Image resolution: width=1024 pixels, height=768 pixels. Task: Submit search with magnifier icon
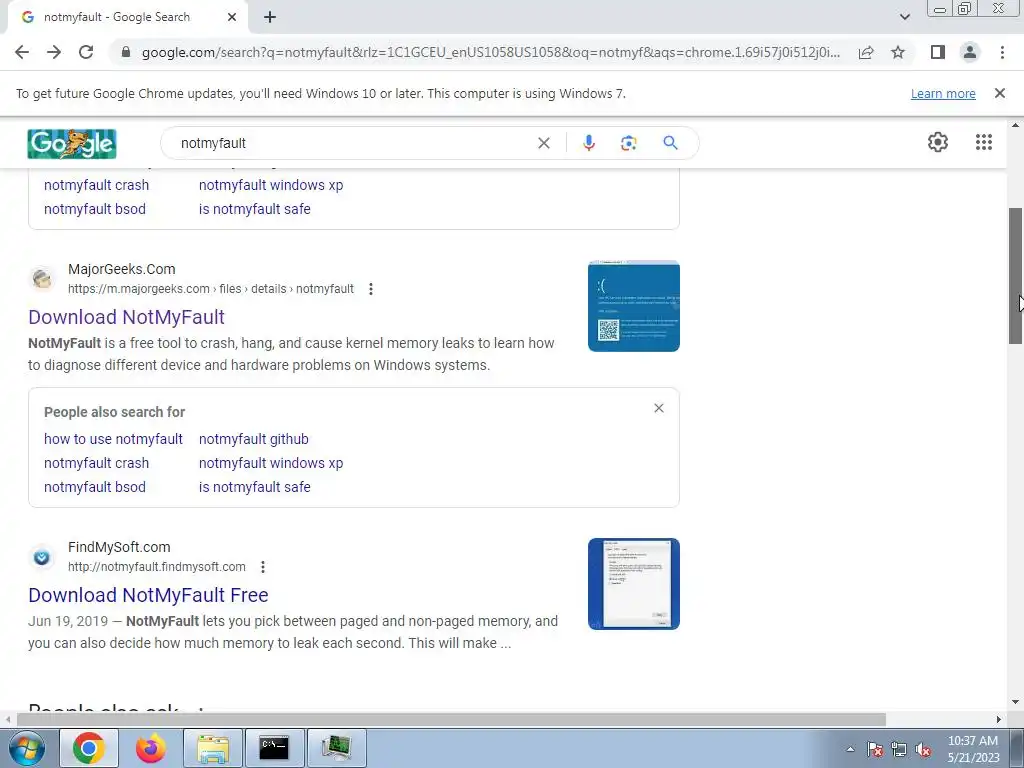[670, 143]
